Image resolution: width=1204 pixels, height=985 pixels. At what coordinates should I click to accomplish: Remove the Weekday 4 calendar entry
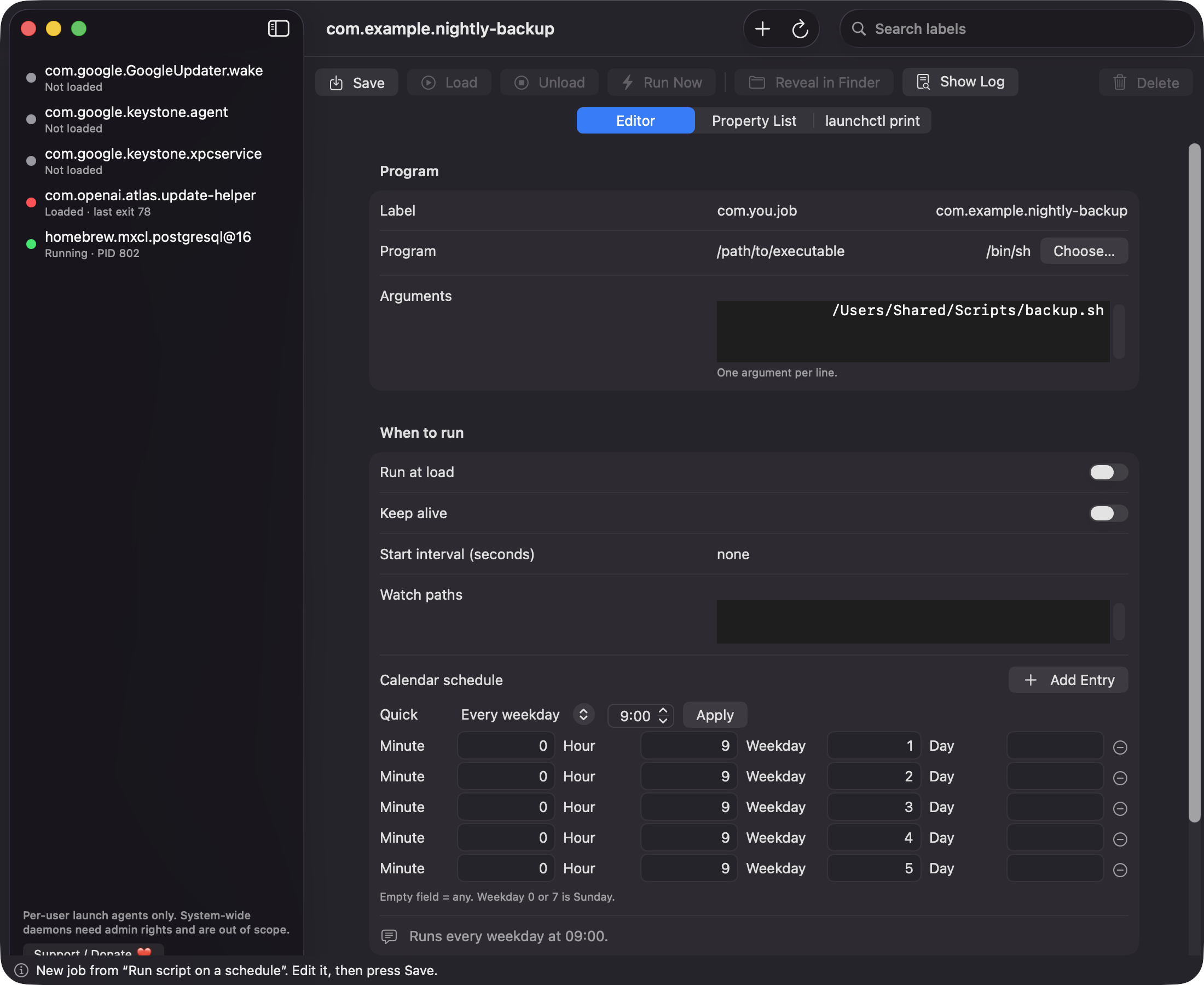[x=1120, y=839]
